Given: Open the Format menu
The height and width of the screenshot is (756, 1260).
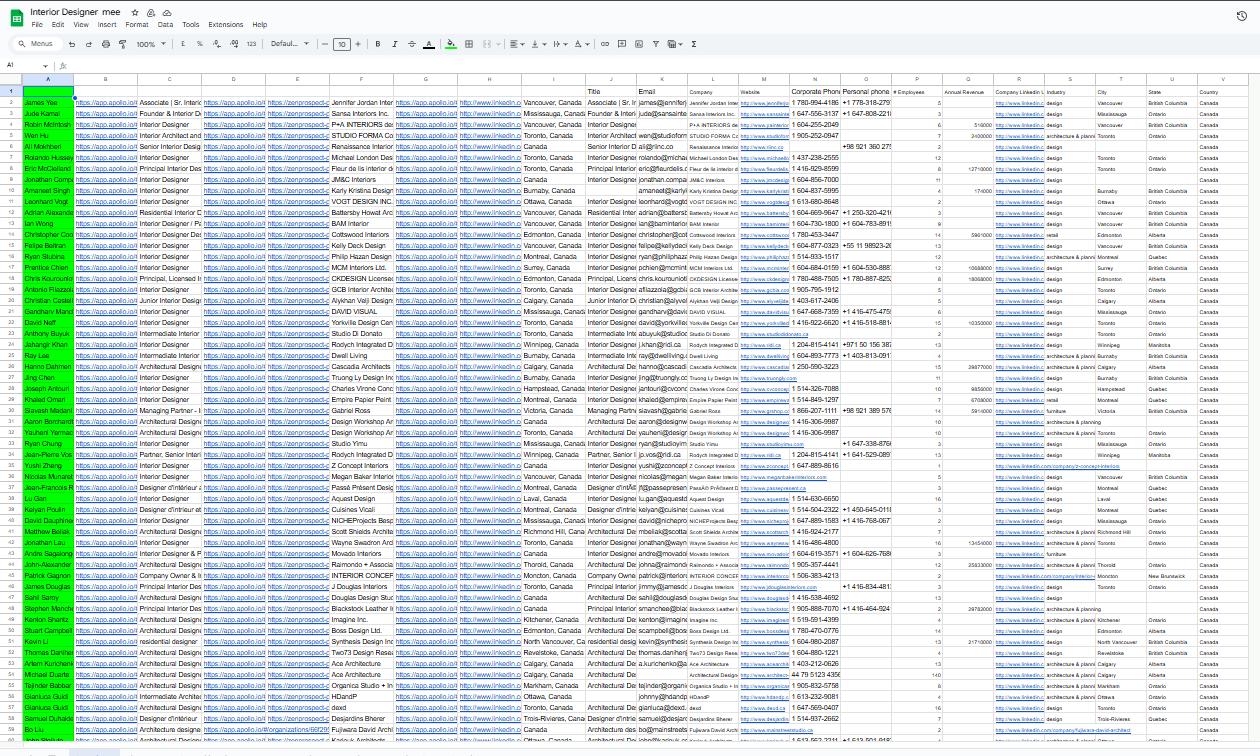Looking at the screenshot, I should click(137, 24).
